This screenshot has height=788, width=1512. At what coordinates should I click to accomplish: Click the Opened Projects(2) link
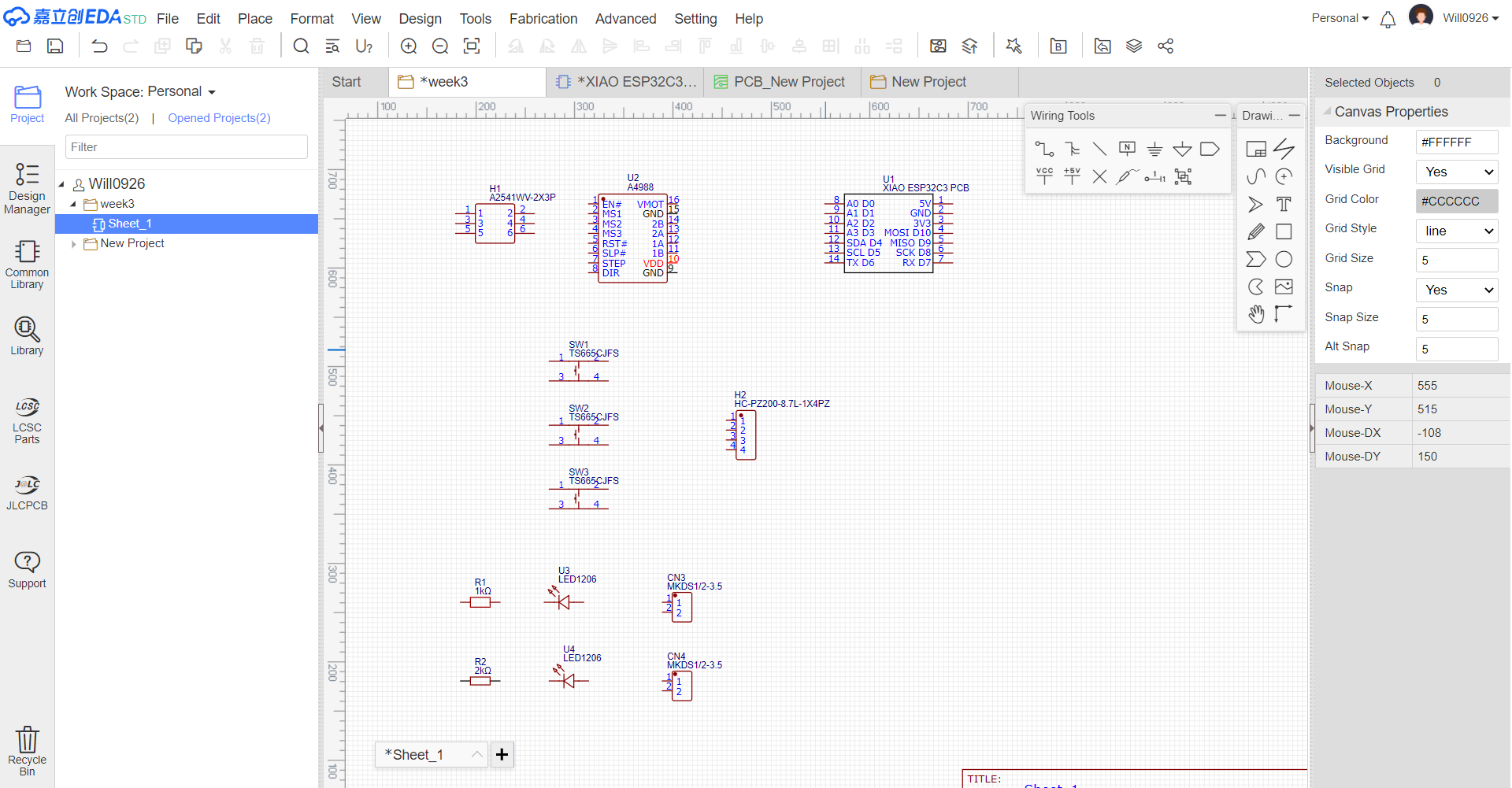[x=219, y=118]
